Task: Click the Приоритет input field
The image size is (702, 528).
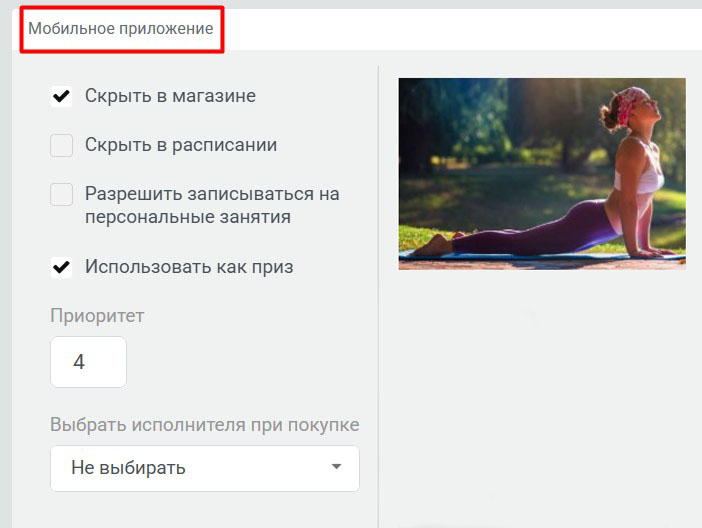Action: (x=88, y=362)
